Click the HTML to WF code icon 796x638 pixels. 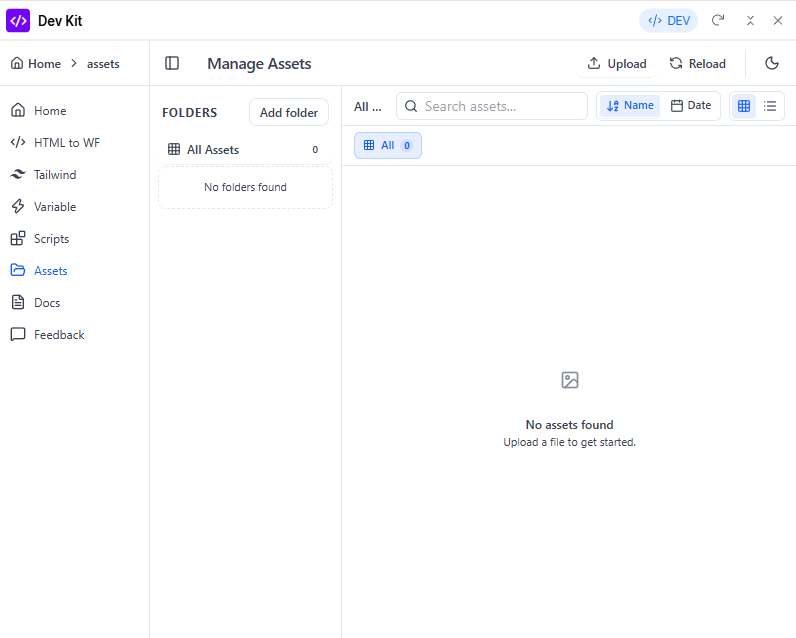click(x=18, y=142)
